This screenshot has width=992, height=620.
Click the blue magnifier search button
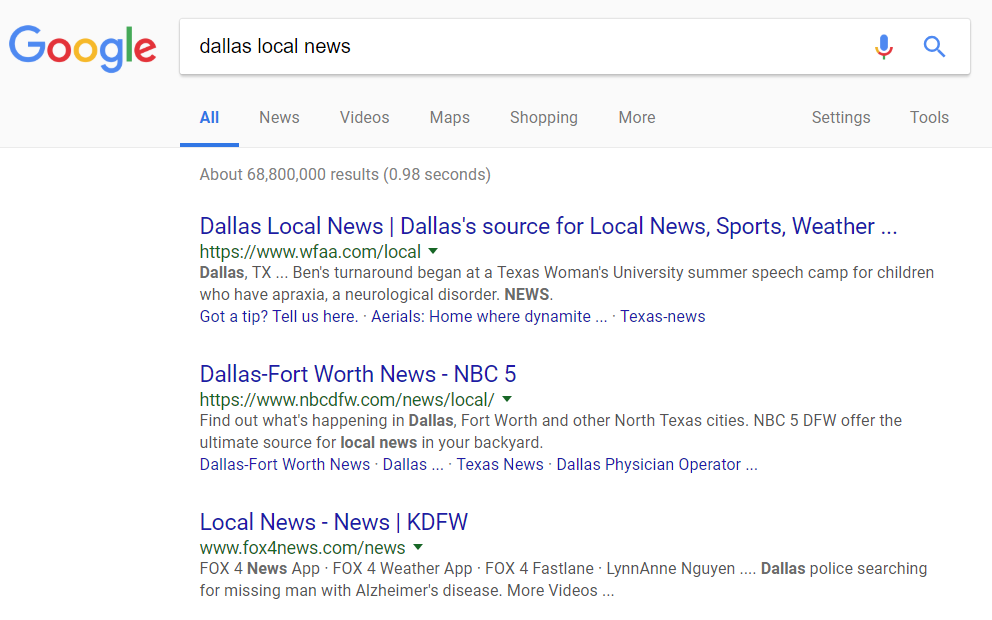click(x=934, y=46)
